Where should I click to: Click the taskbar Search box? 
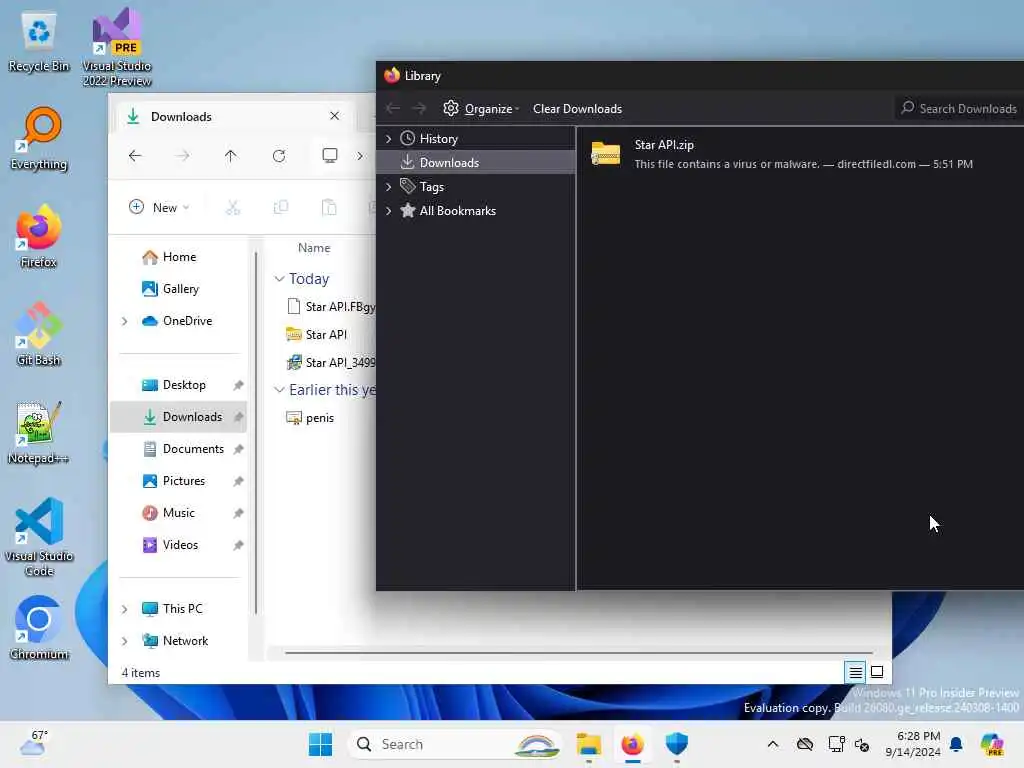point(455,744)
